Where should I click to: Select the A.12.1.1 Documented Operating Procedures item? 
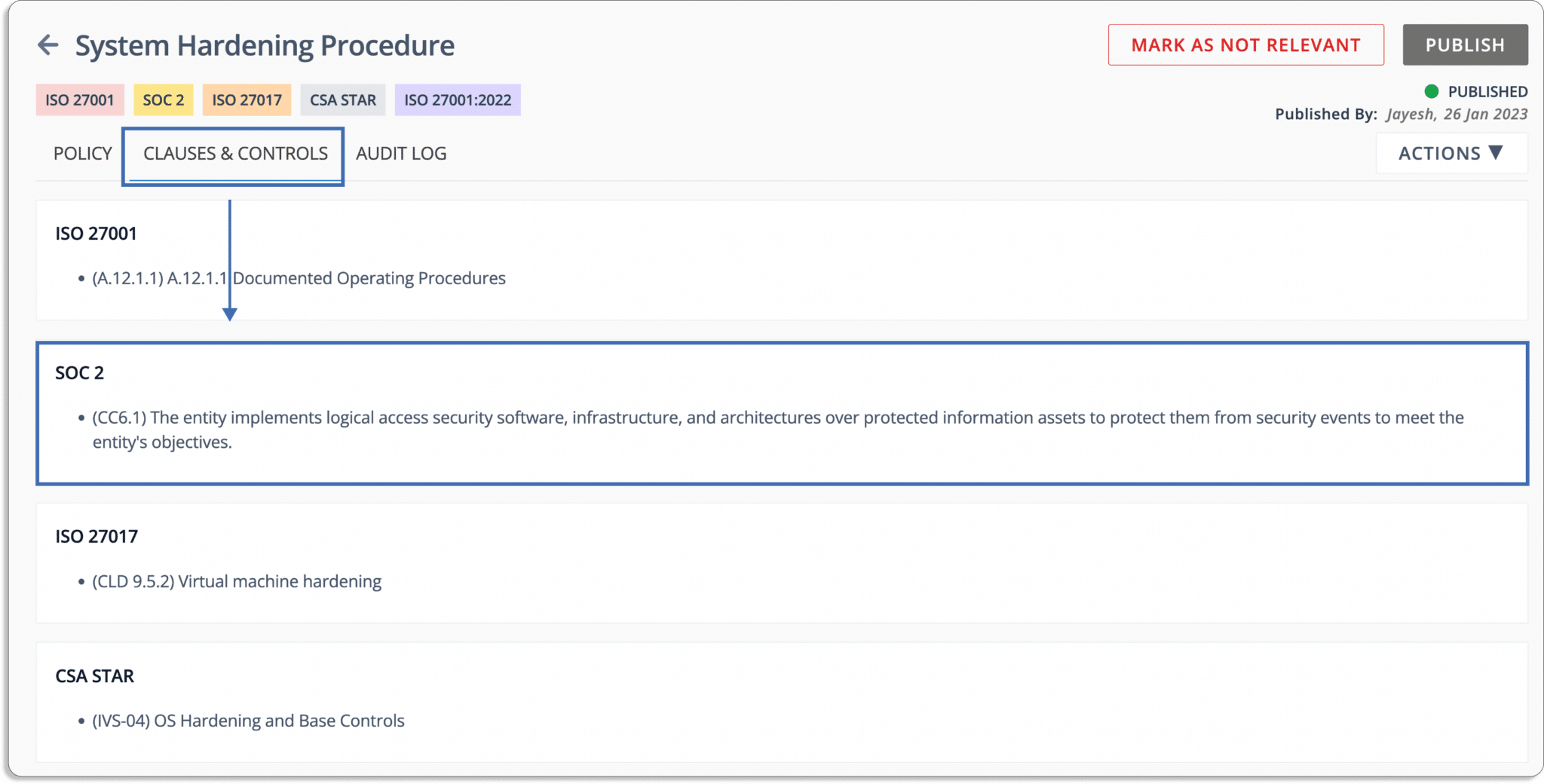tap(299, 278)
